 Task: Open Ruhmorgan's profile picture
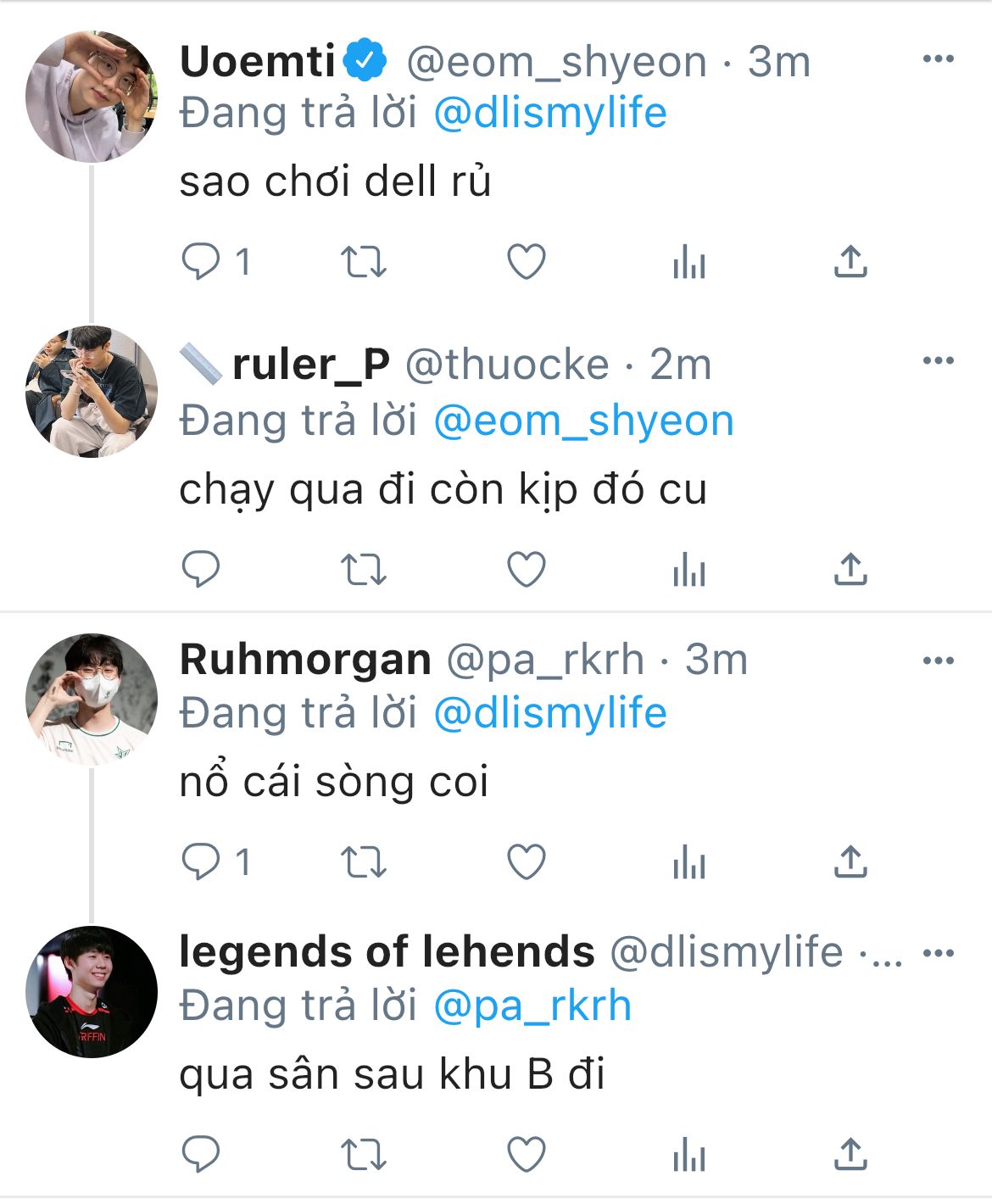pyautogui.click(x=92, y=699)
